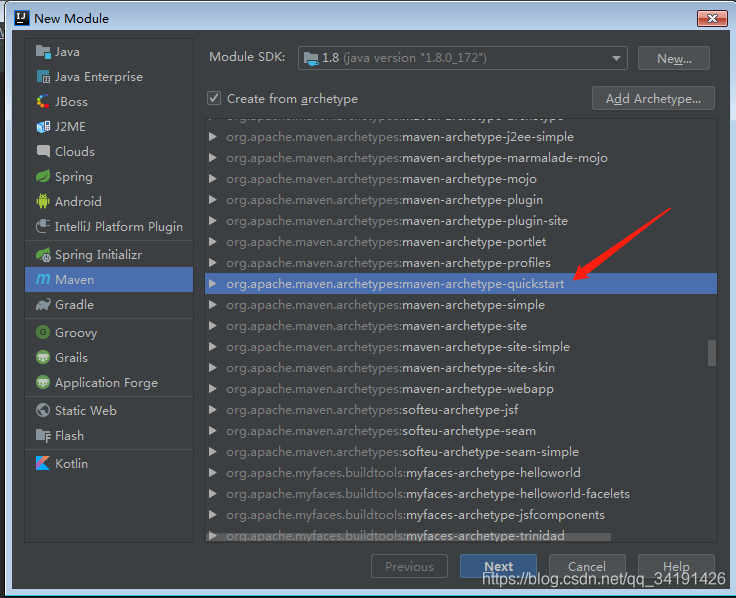Select Spring Initializr in the sidebar

(x=109, y=254)
